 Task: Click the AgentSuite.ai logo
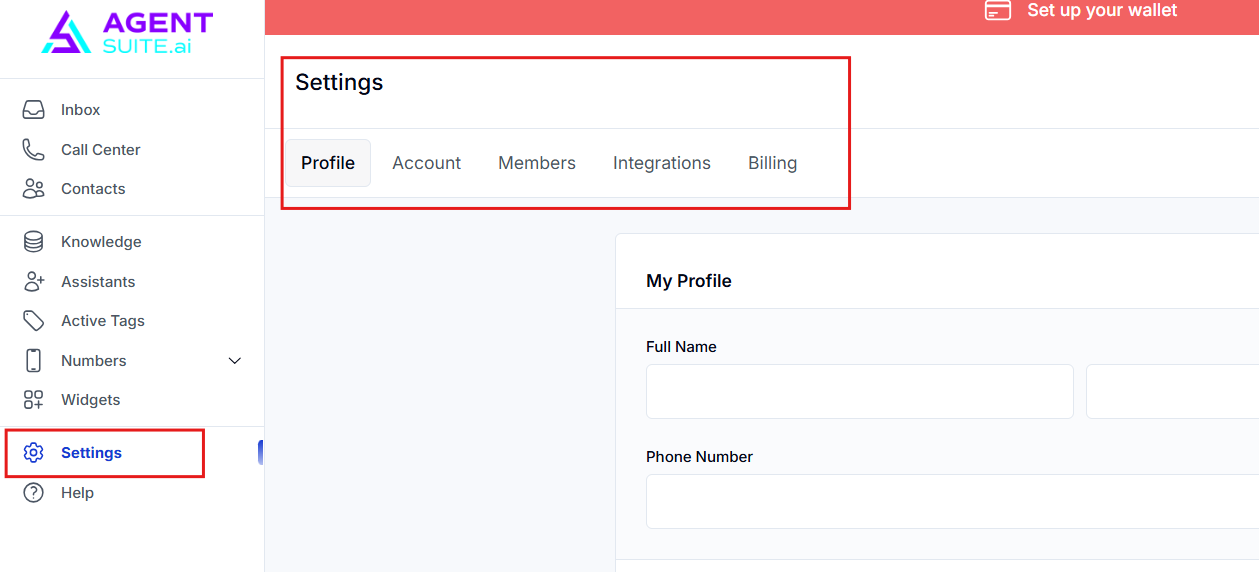tap(127, 33)
